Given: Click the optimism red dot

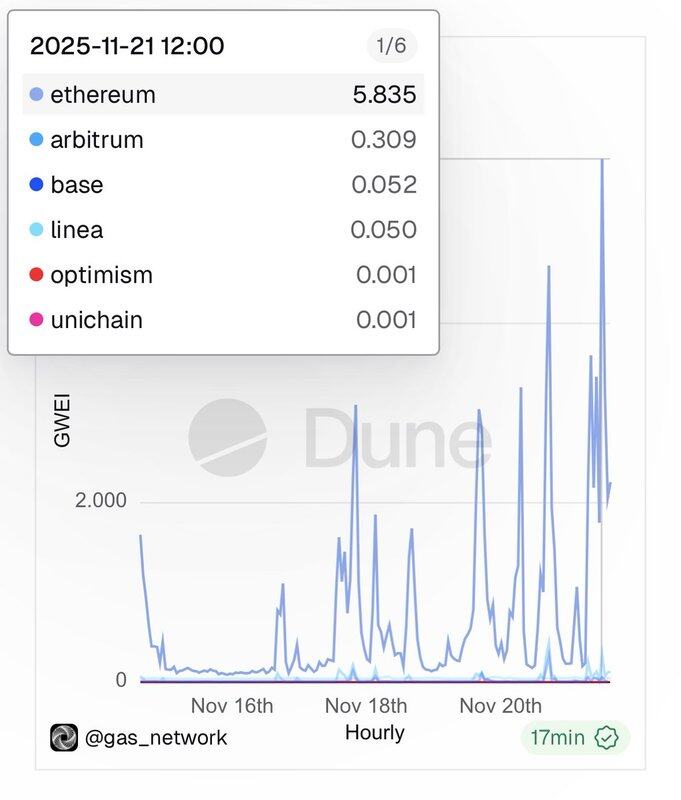Looking at the screenshot, I should 37,275.
